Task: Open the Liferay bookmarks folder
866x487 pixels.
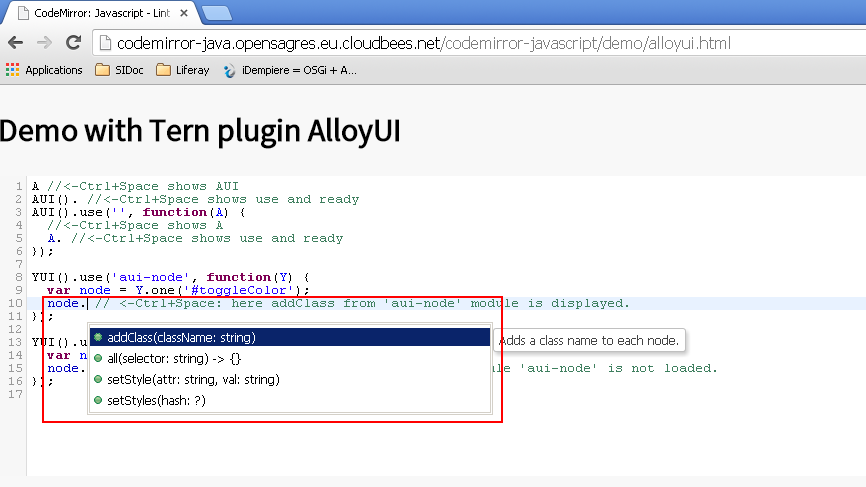Action: pyautogui.click(x=183, y=70)
